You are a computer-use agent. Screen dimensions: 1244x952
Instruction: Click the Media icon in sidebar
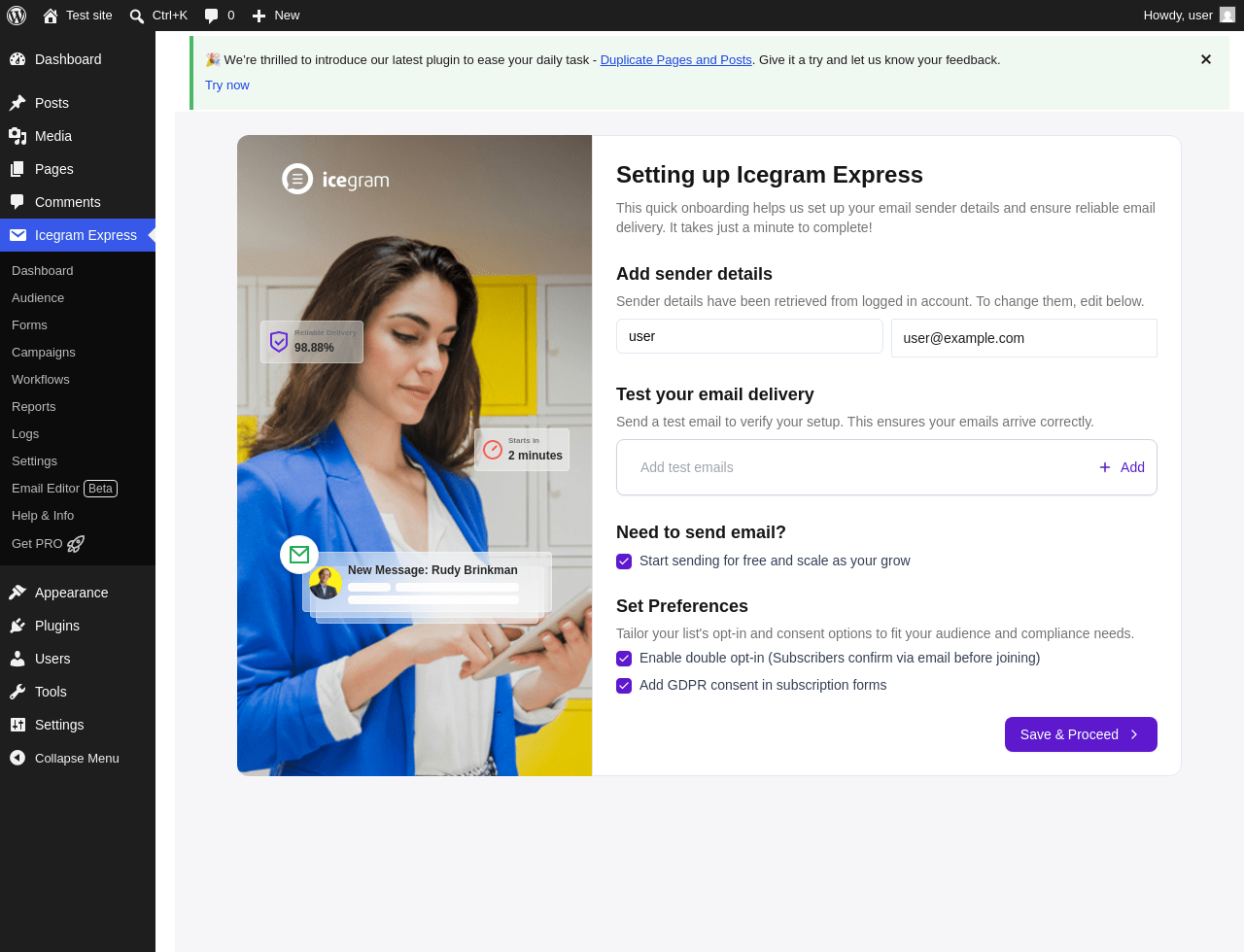click(17, 136)
